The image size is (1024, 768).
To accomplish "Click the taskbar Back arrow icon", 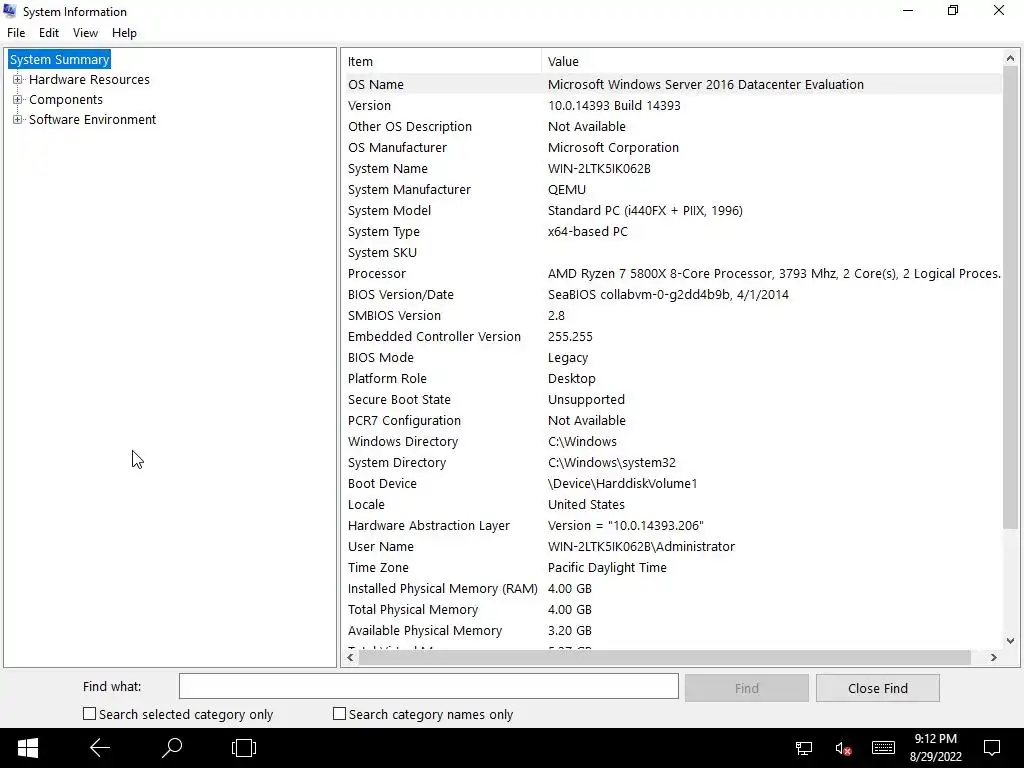I will click(x=99, y=748).
